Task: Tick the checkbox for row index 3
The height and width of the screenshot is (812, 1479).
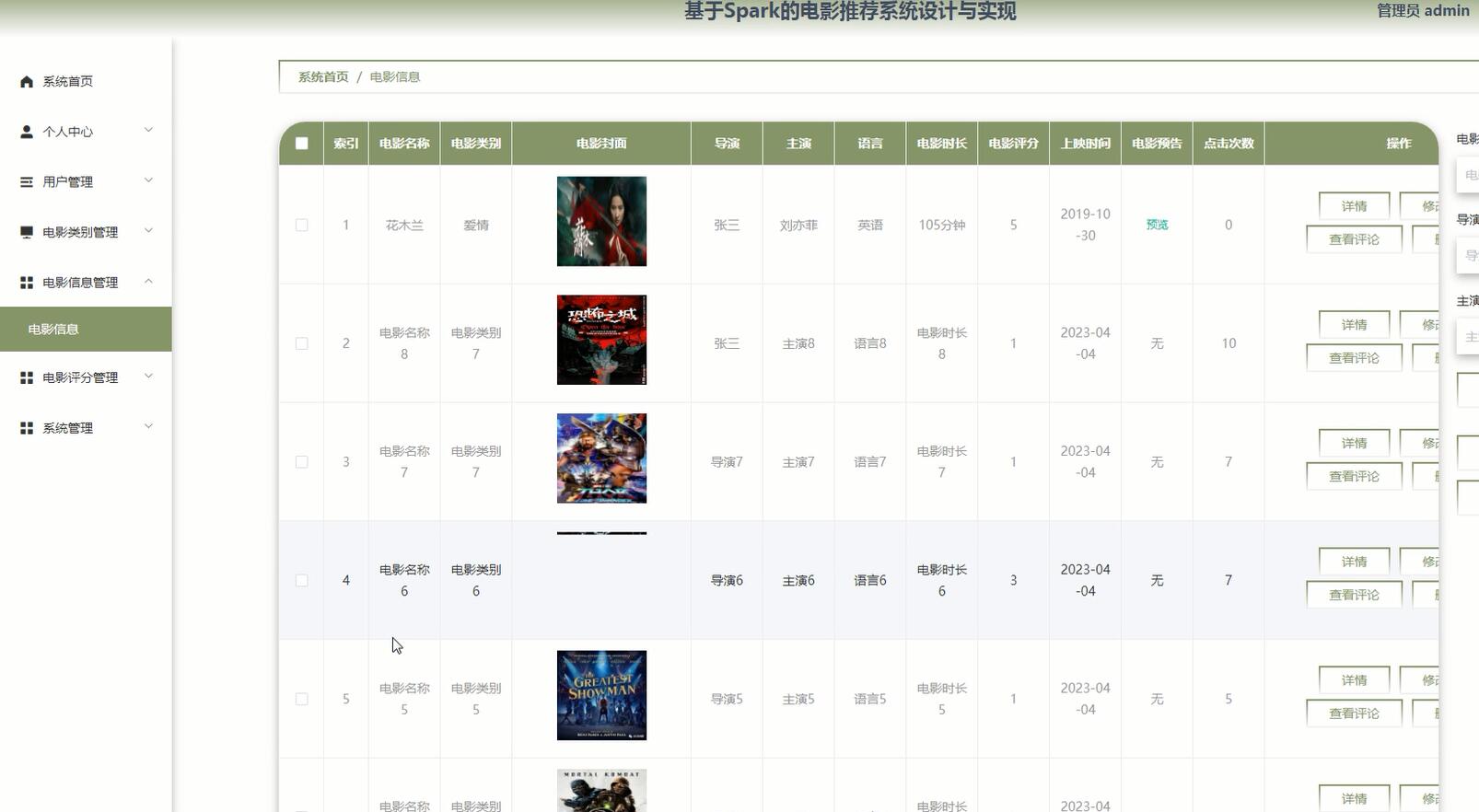Action: tap(302, 462)
